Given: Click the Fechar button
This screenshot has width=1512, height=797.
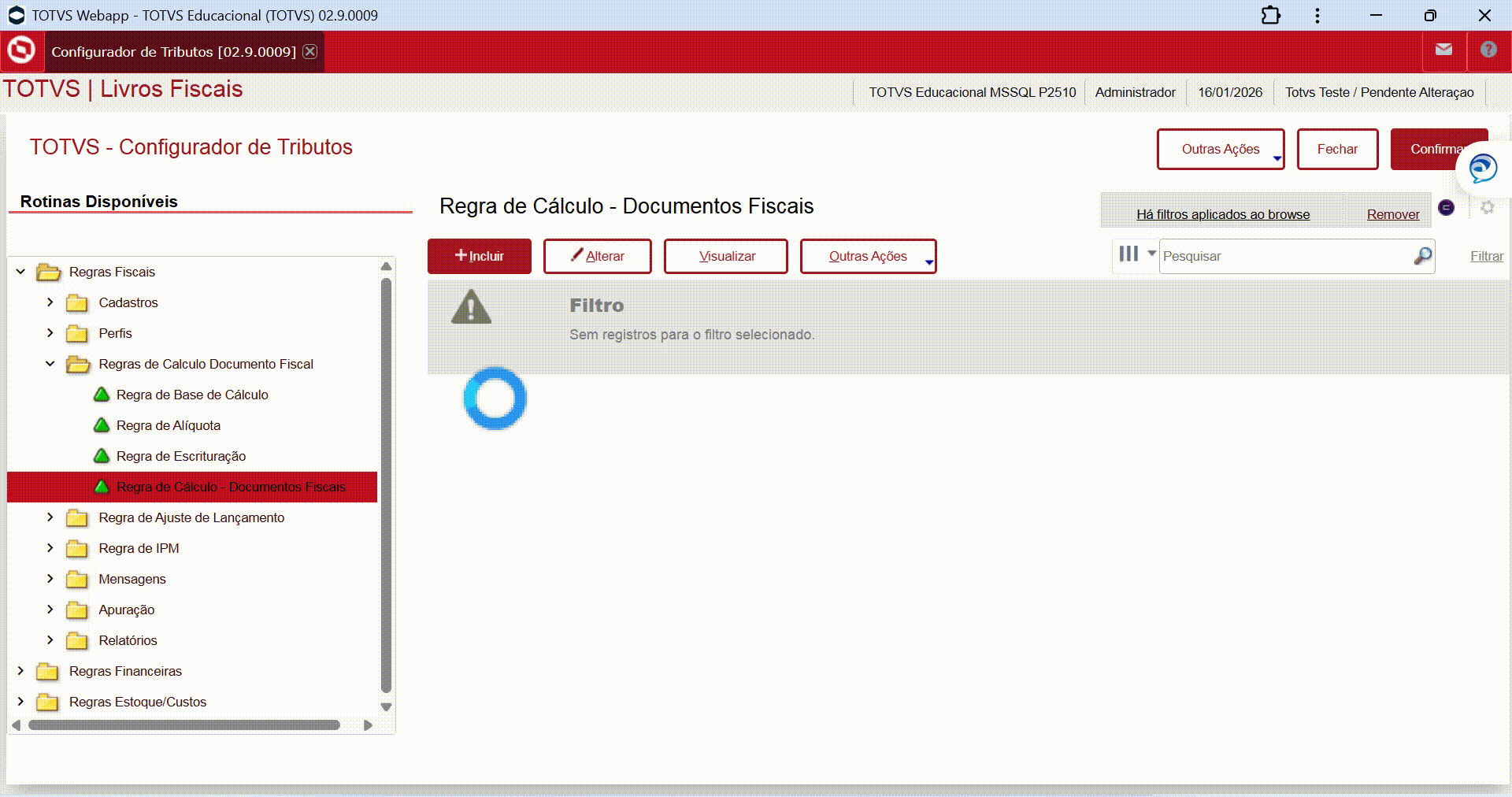Looking at the screenshot, I should [x=1337, y=149].
